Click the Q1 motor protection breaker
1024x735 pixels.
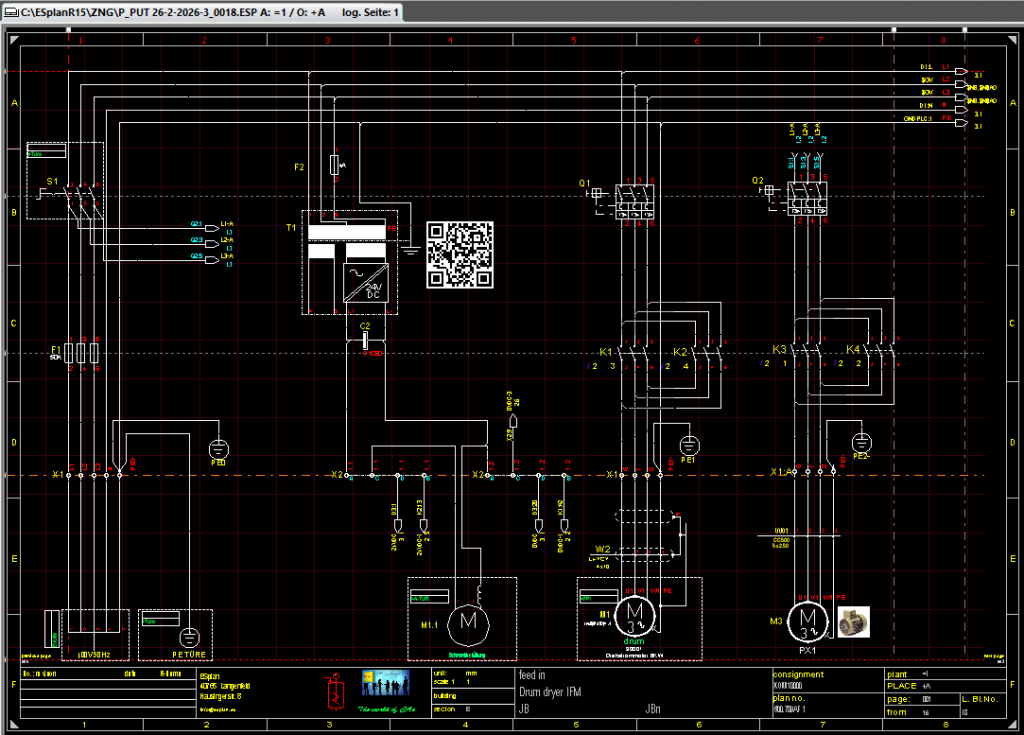(x=634, y=199)
